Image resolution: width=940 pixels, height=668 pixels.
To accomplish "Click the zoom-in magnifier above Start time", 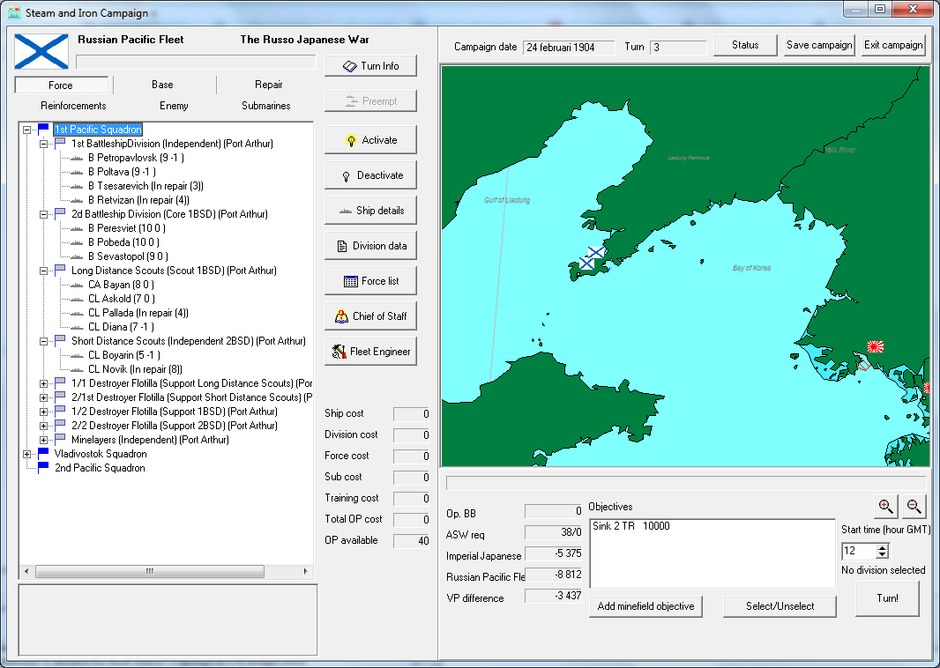I will coord(884,507).
